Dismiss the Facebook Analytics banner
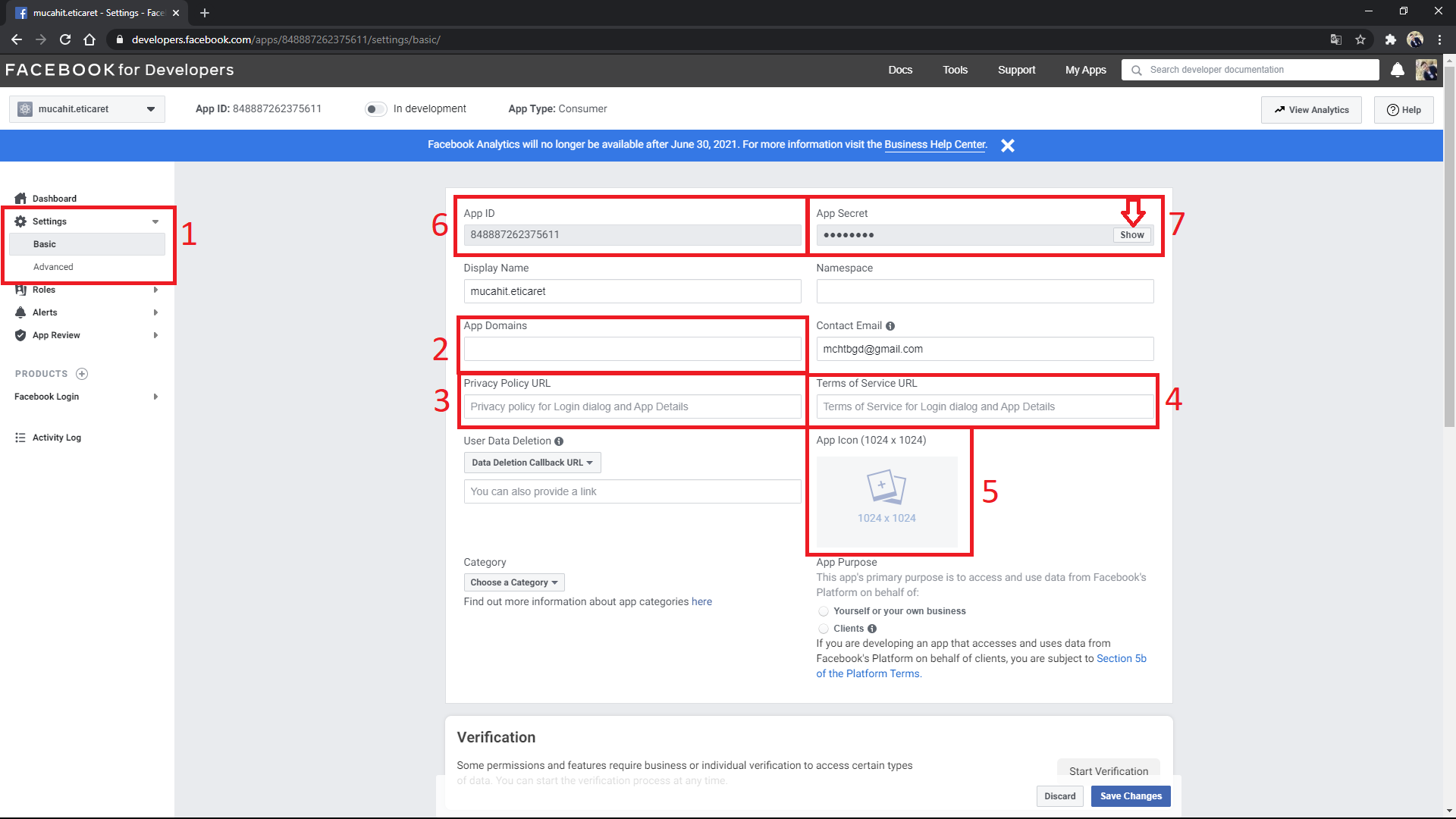This screenshot has width=1456, height=819. tap(1007, 146)
